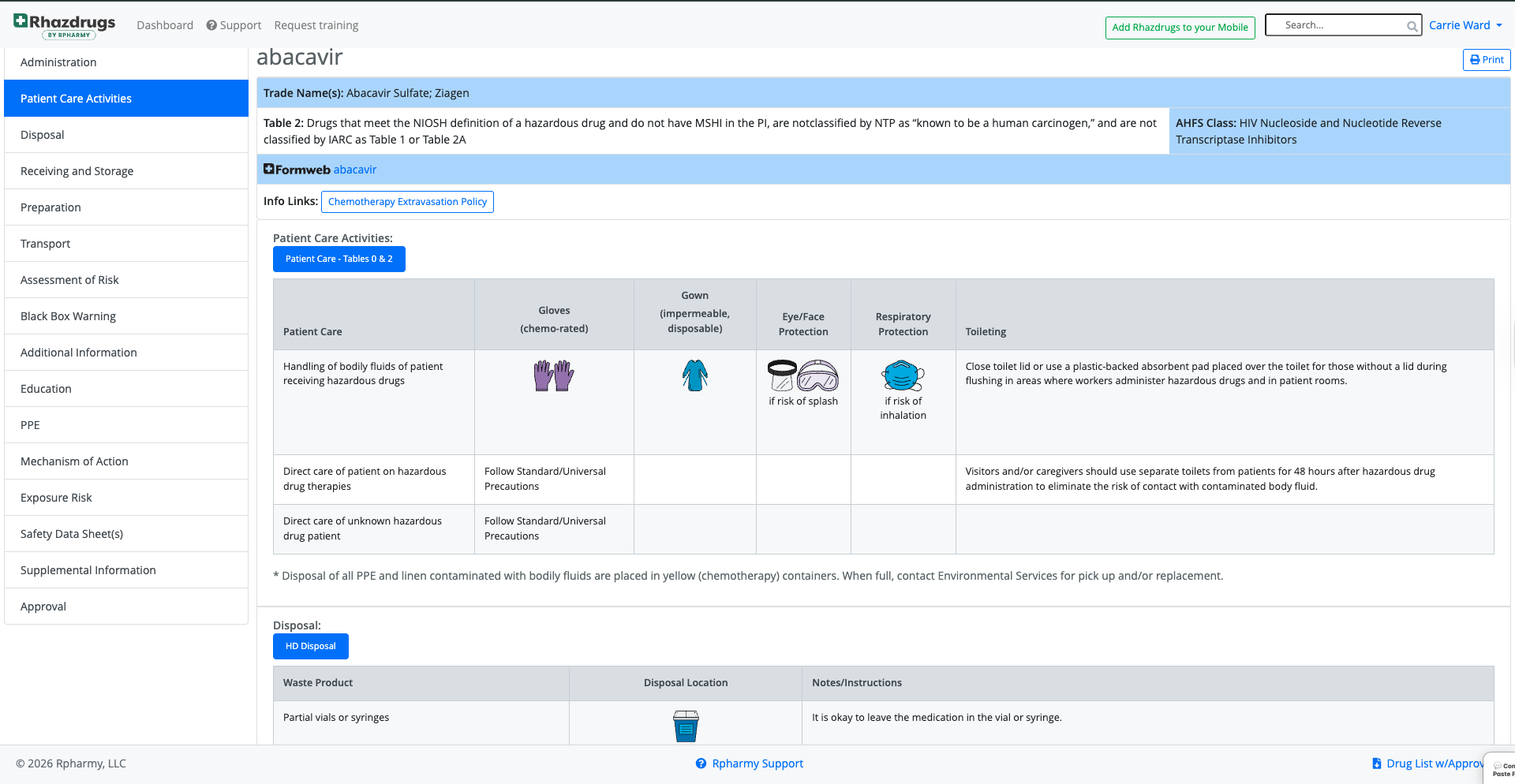
Task: Click the Formweb abacavir link
Action: point(354,170)
